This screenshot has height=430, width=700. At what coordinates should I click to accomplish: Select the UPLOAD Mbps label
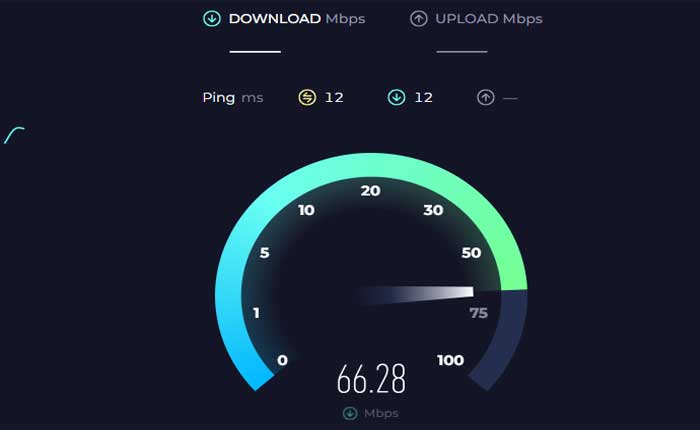coord(489,19)
